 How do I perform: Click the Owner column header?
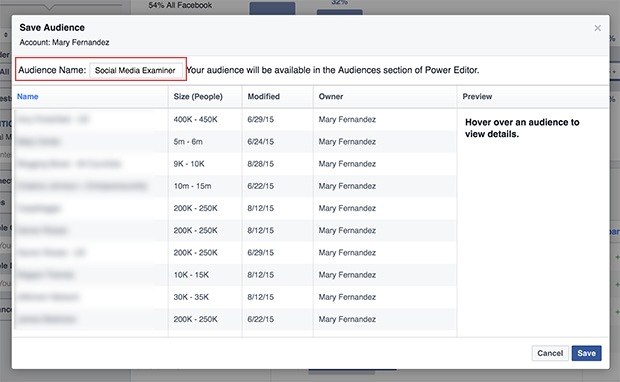331,96
